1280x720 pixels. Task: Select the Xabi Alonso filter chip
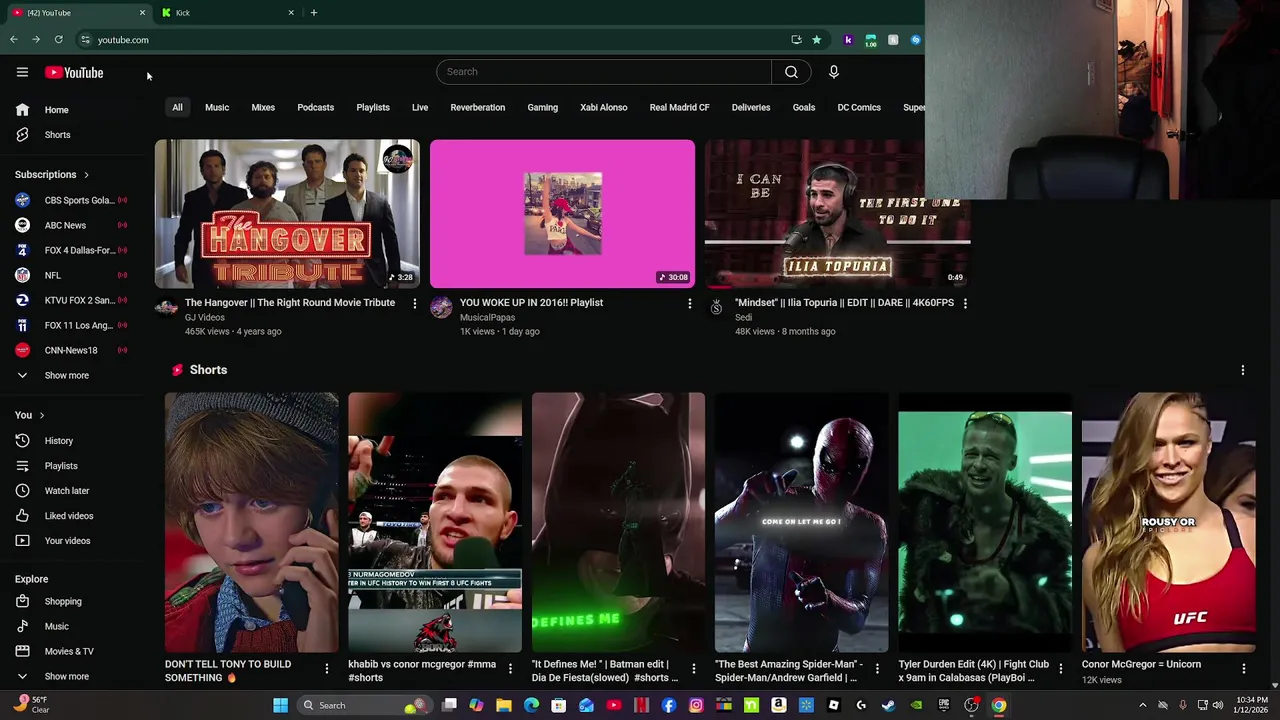604,108
